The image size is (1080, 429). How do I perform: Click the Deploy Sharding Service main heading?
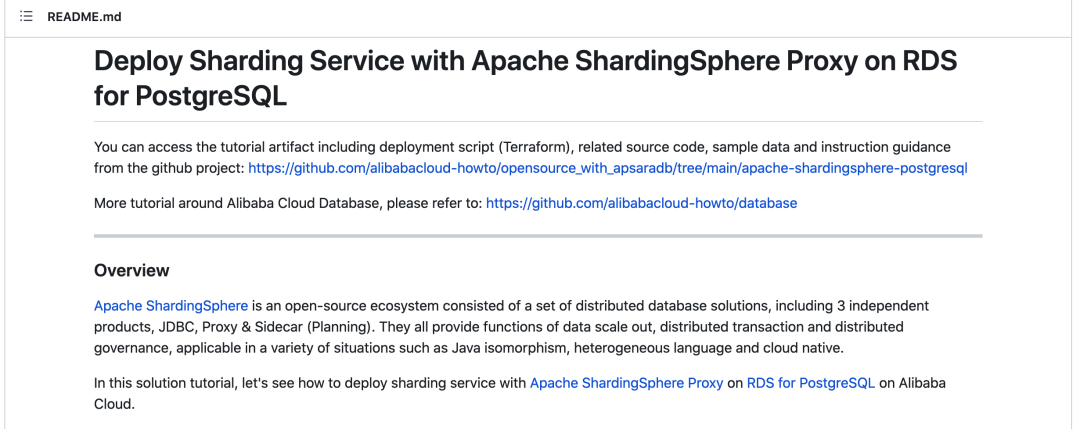tap(526, 79)
